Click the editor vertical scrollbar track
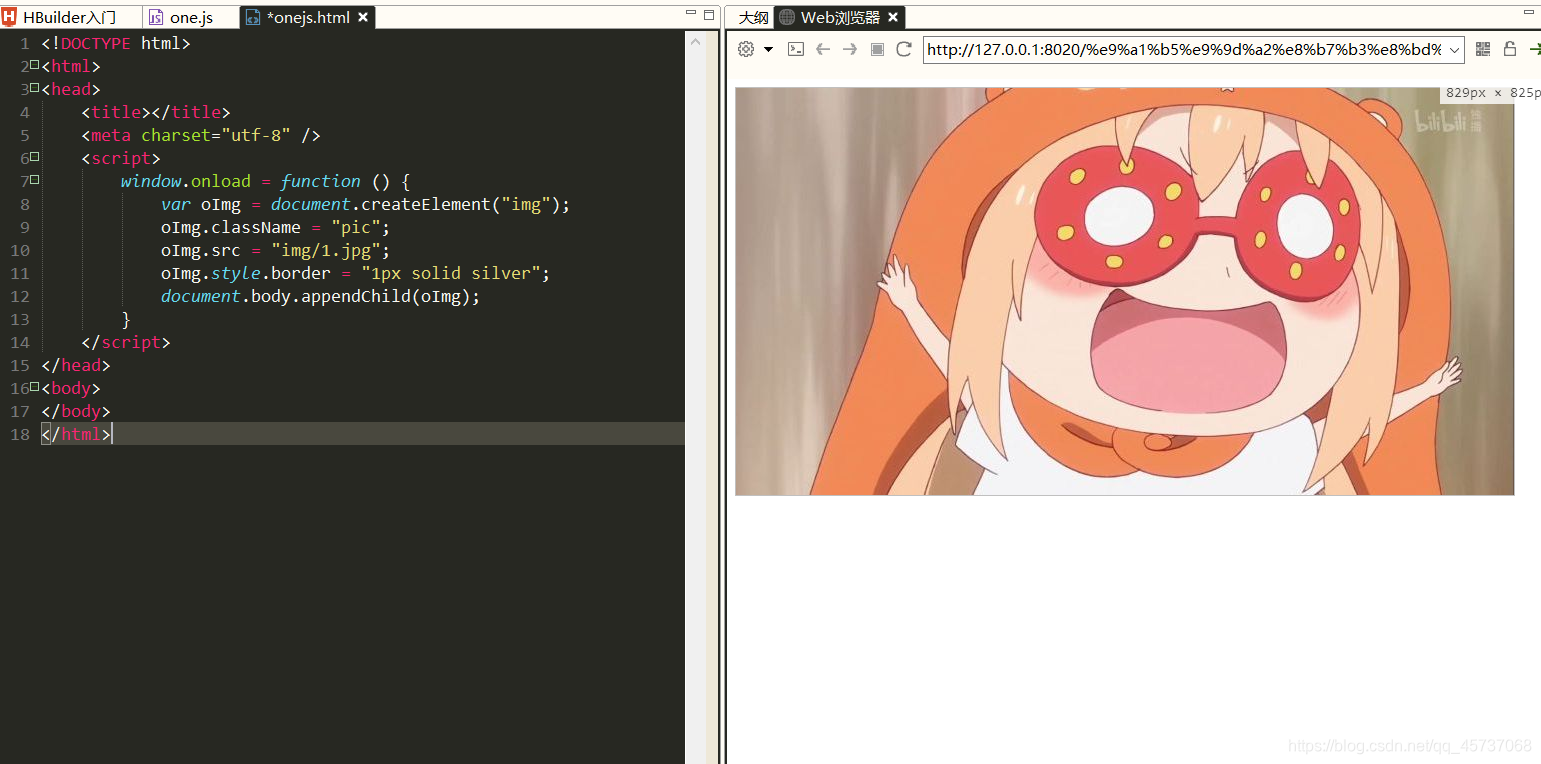Screen dimensions: 1541x764 [695, 400]
